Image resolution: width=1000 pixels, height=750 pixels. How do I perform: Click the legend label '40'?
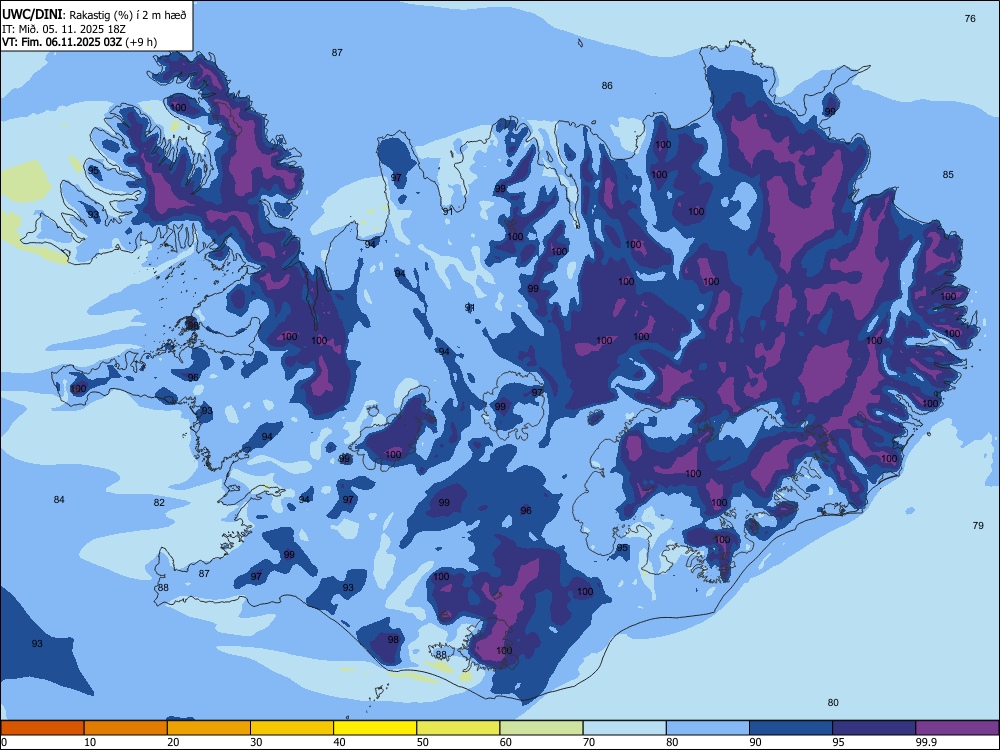(339, 742)
